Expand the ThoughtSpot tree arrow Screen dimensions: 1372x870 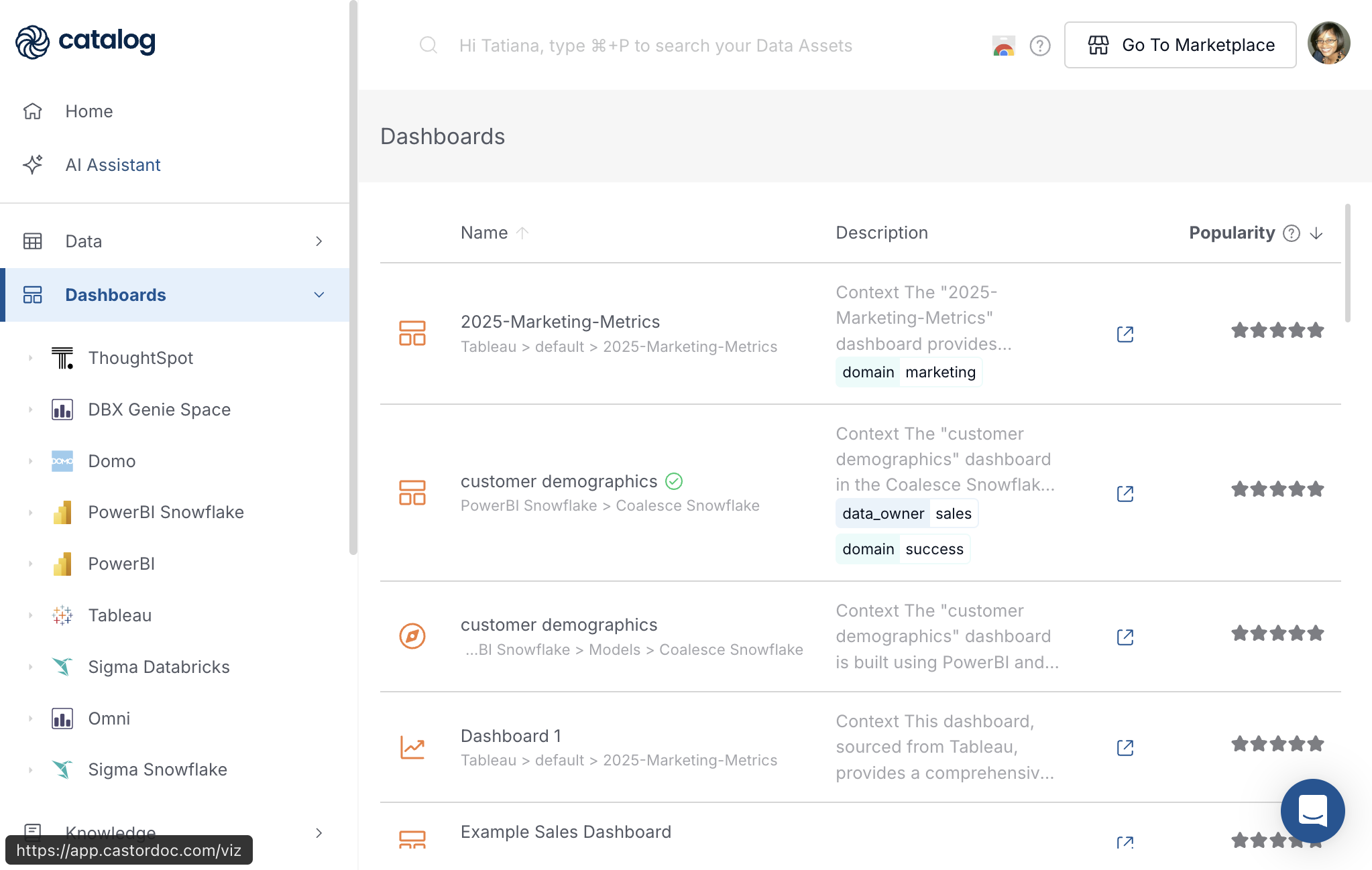[30, 358]
